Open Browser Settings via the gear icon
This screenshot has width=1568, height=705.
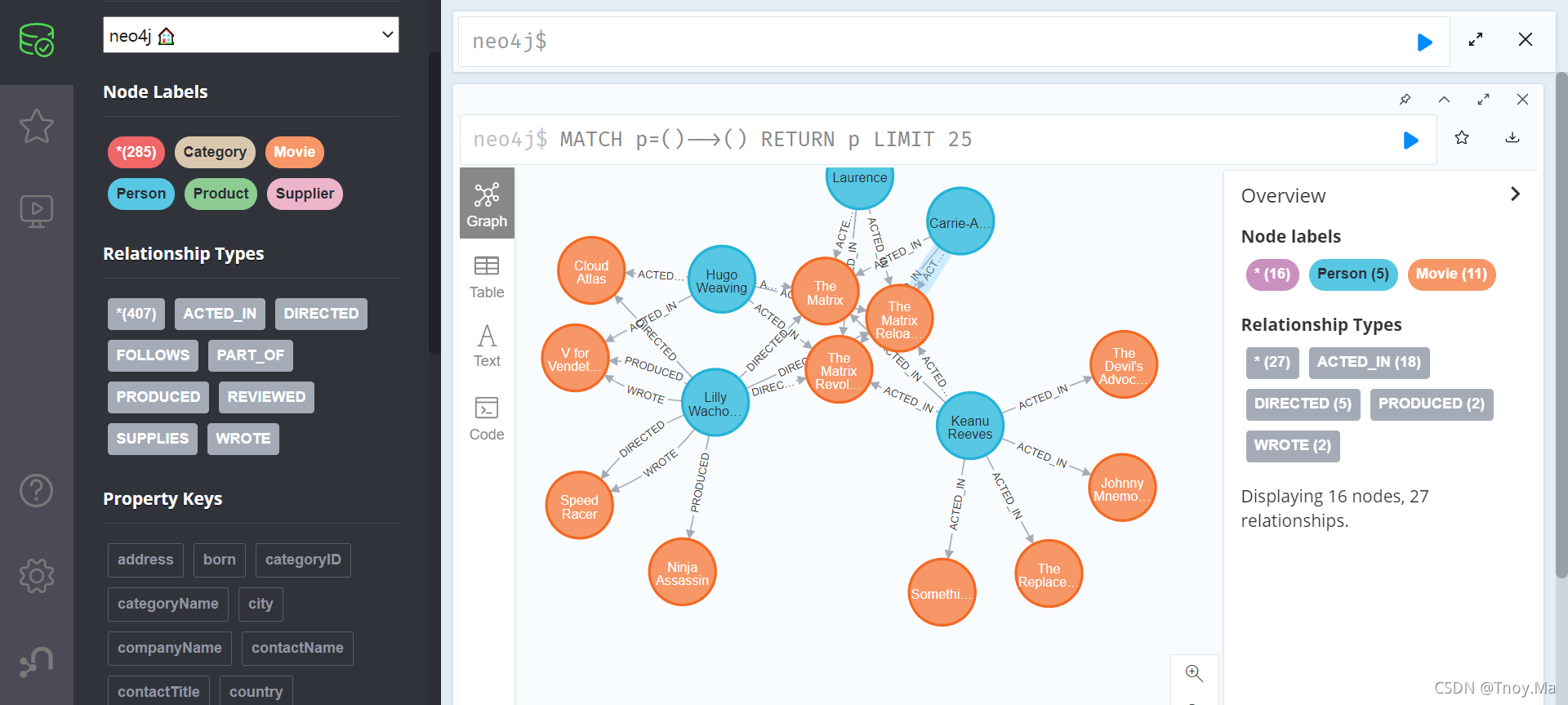click(37, 575)
